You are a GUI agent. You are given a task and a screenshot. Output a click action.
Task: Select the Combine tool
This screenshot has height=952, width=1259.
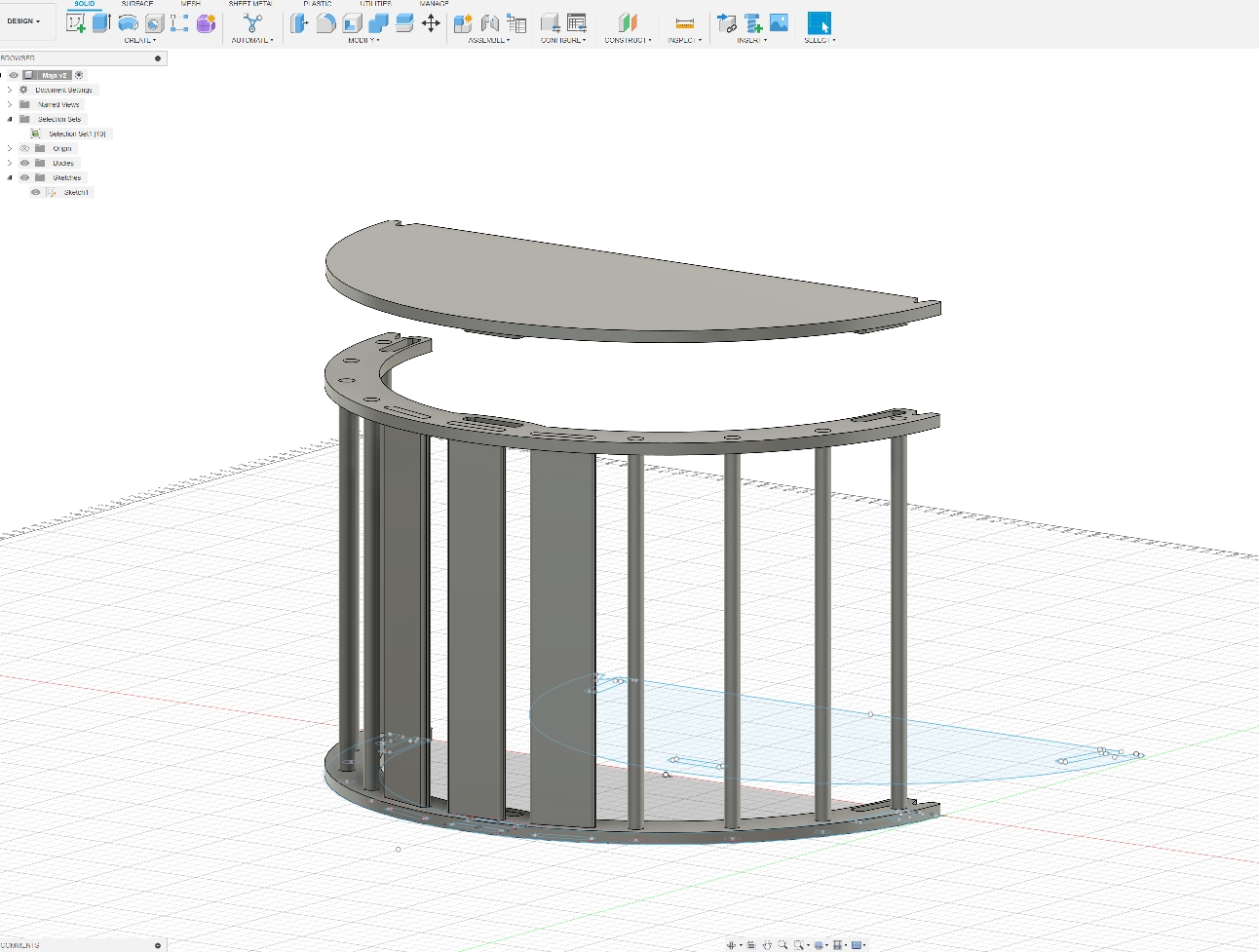click(x=378, y=22)
